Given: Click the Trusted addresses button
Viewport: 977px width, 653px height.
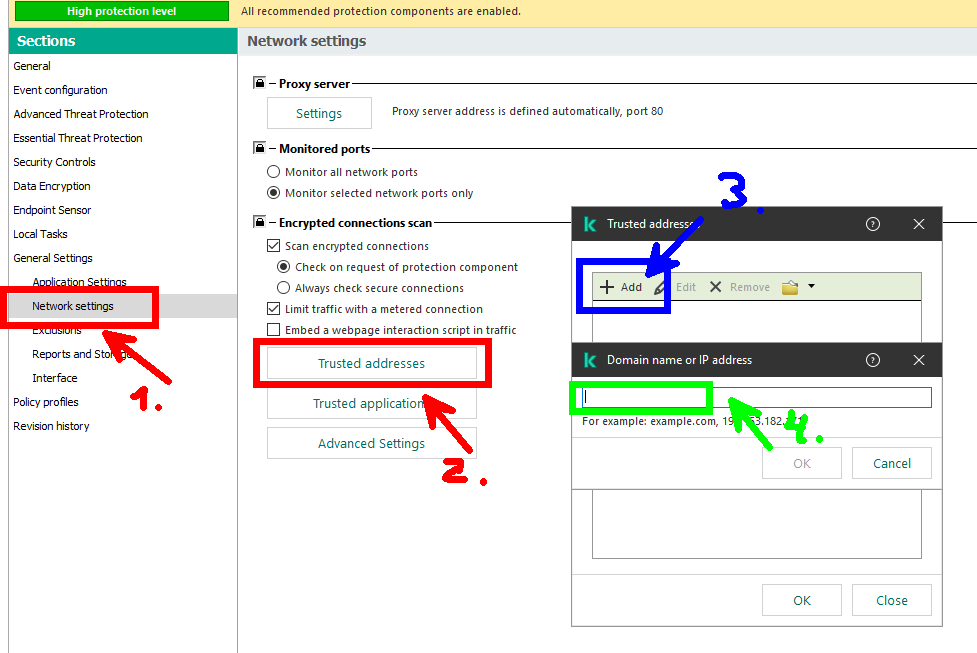Looking at the screenshot, I should 371,363.
